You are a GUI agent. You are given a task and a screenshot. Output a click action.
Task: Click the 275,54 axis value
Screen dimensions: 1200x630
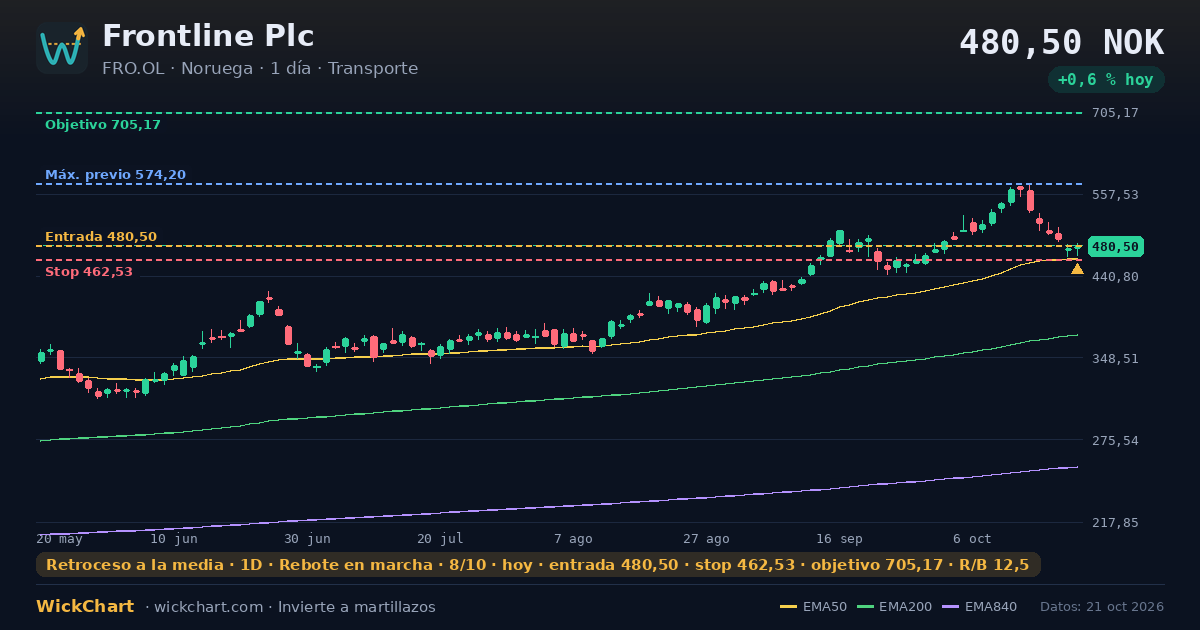[1115, 440]
